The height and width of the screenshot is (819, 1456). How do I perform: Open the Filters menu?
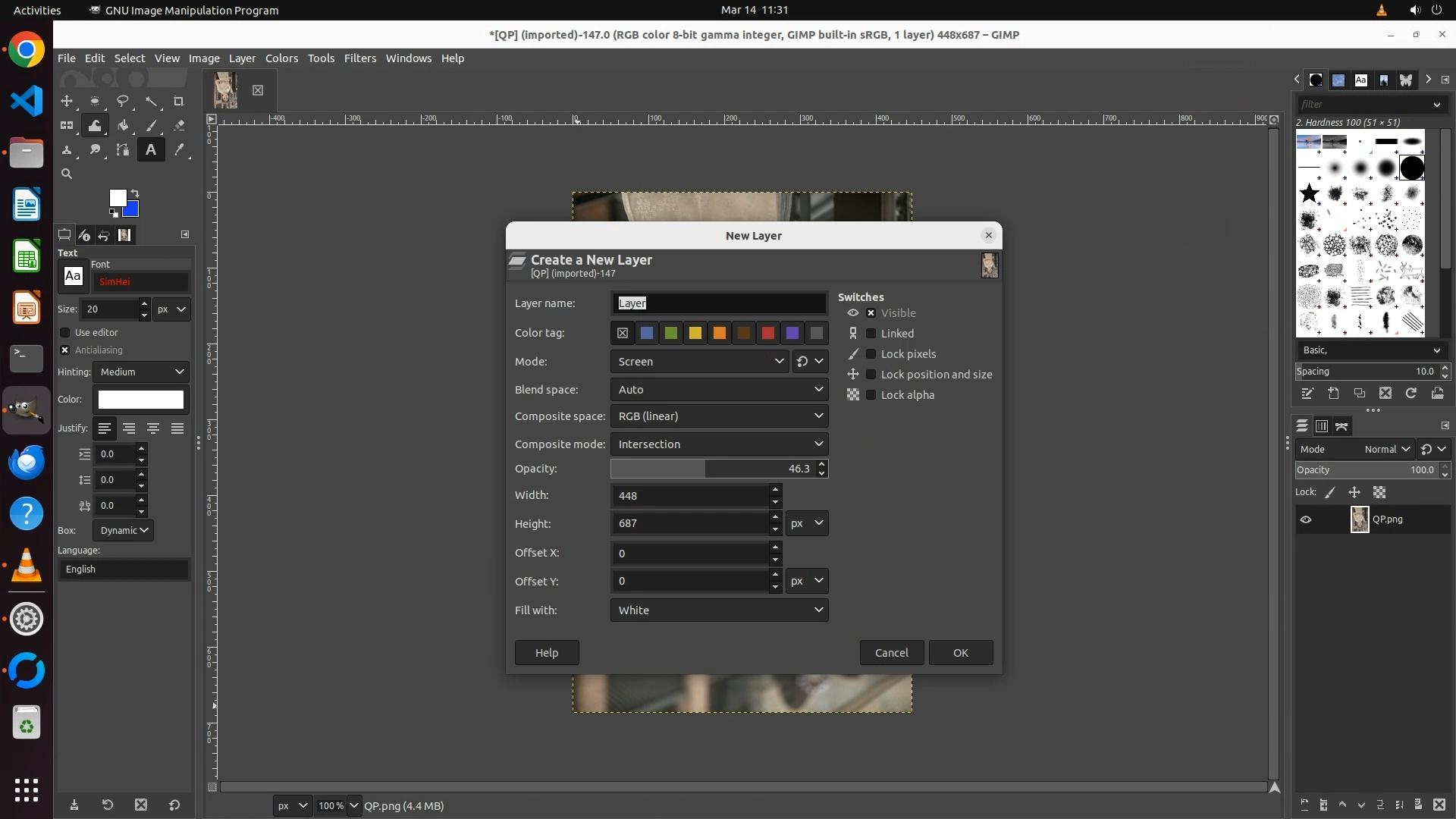pyautogui.click(x=359, y=58)
